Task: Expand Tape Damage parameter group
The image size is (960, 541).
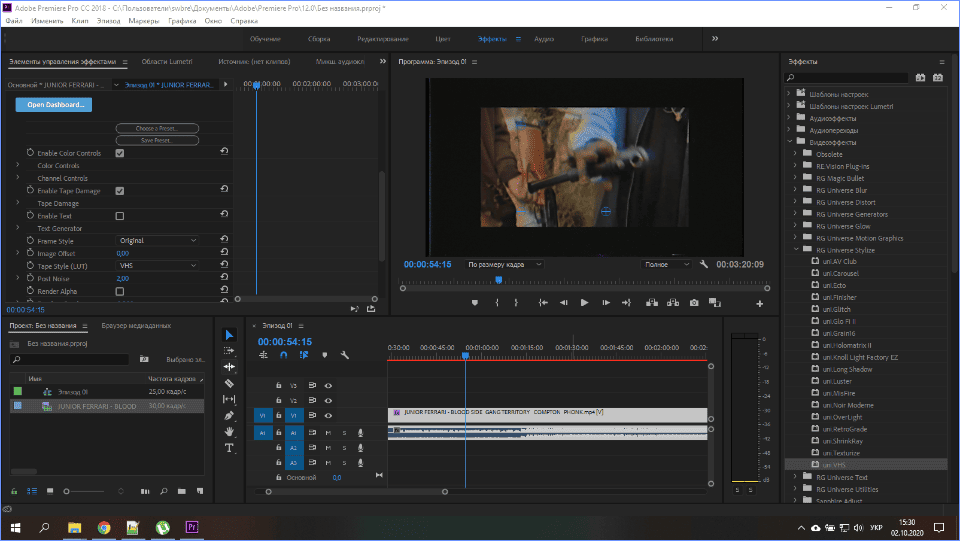Action: click(x=18, y=203)
